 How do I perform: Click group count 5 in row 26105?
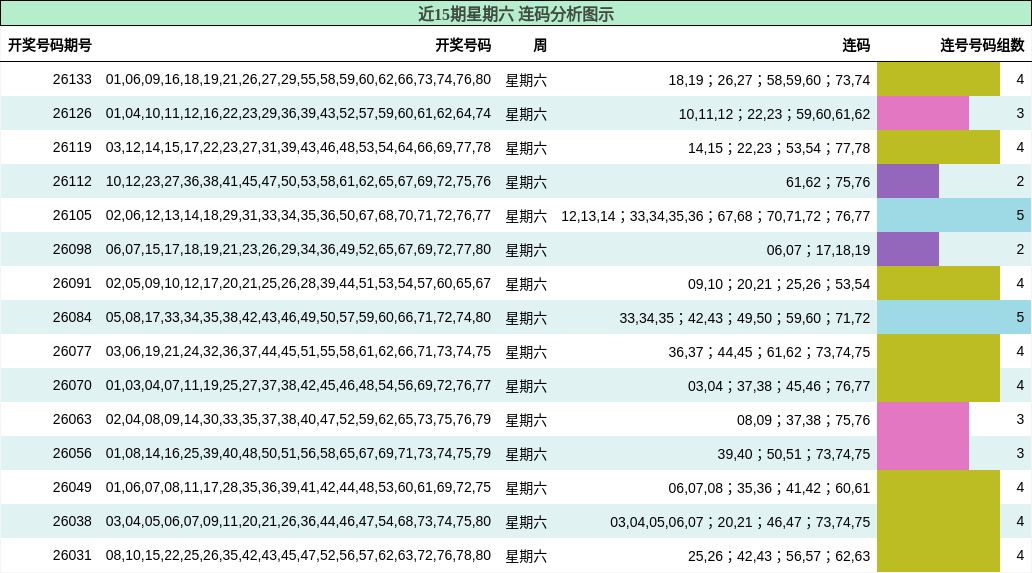(x=1020, y=215)
